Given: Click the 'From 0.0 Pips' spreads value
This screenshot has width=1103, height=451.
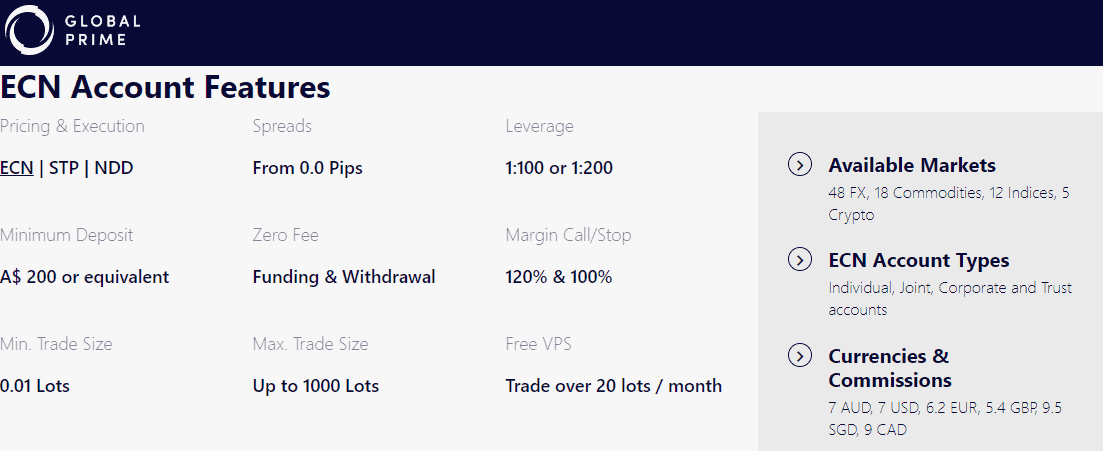Looking at the screenshot, I should click(x=308, y=168).
